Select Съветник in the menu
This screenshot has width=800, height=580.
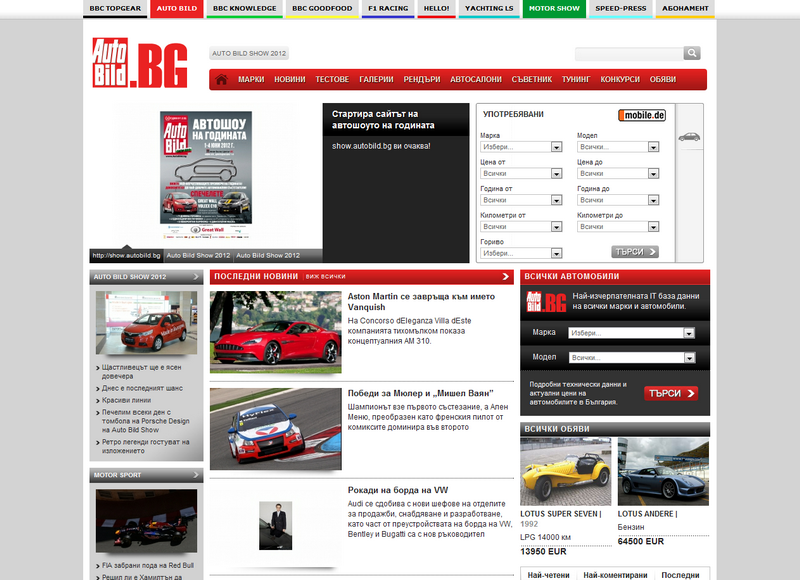[x=532, y=80]
